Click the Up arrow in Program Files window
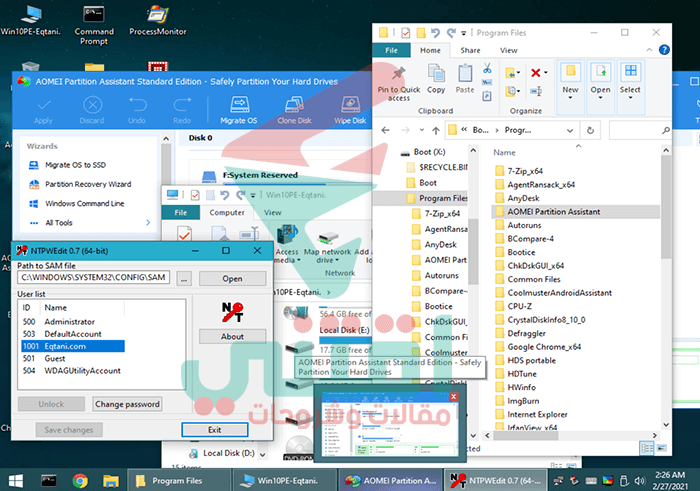The image size is (700, 491). (436, 130)
